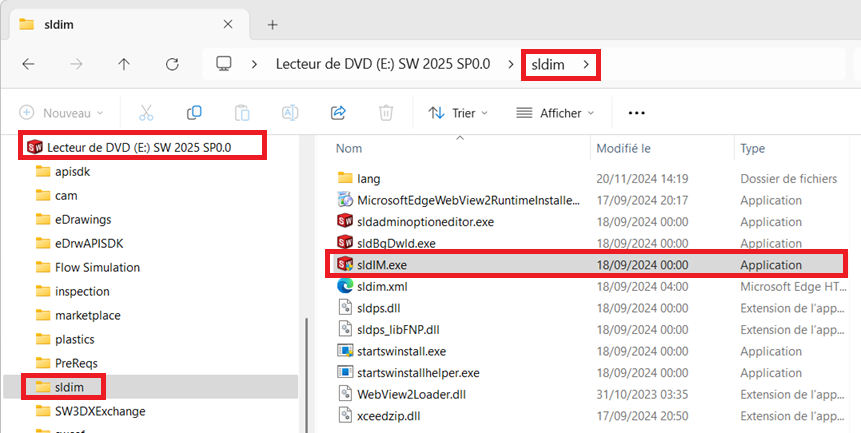Refresh the current folder
The width and height of the screenshot is (861, 433).
point(172,65)
